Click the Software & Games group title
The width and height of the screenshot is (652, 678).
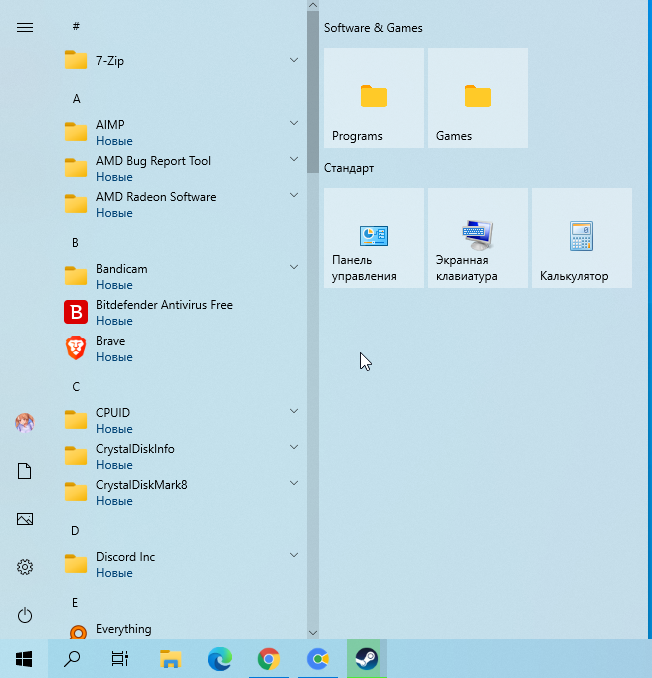tap(373, 28)
